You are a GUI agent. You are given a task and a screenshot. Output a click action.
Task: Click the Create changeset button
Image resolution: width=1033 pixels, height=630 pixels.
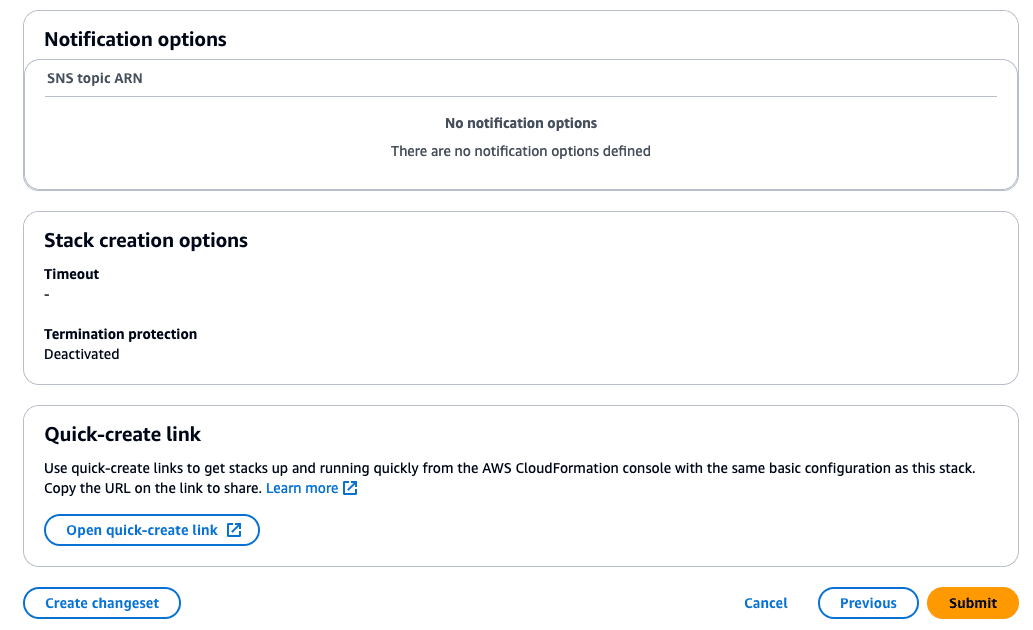[101, 602]
